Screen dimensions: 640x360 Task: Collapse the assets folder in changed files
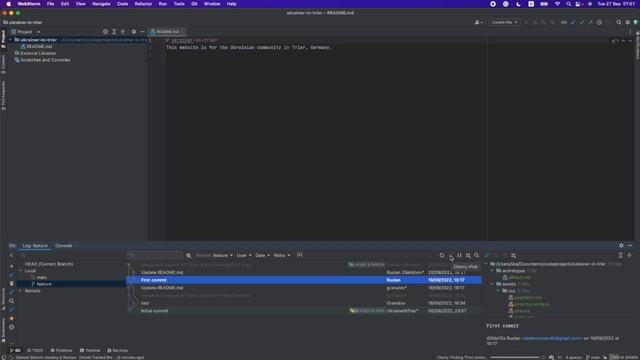click(x=492, y=284)
